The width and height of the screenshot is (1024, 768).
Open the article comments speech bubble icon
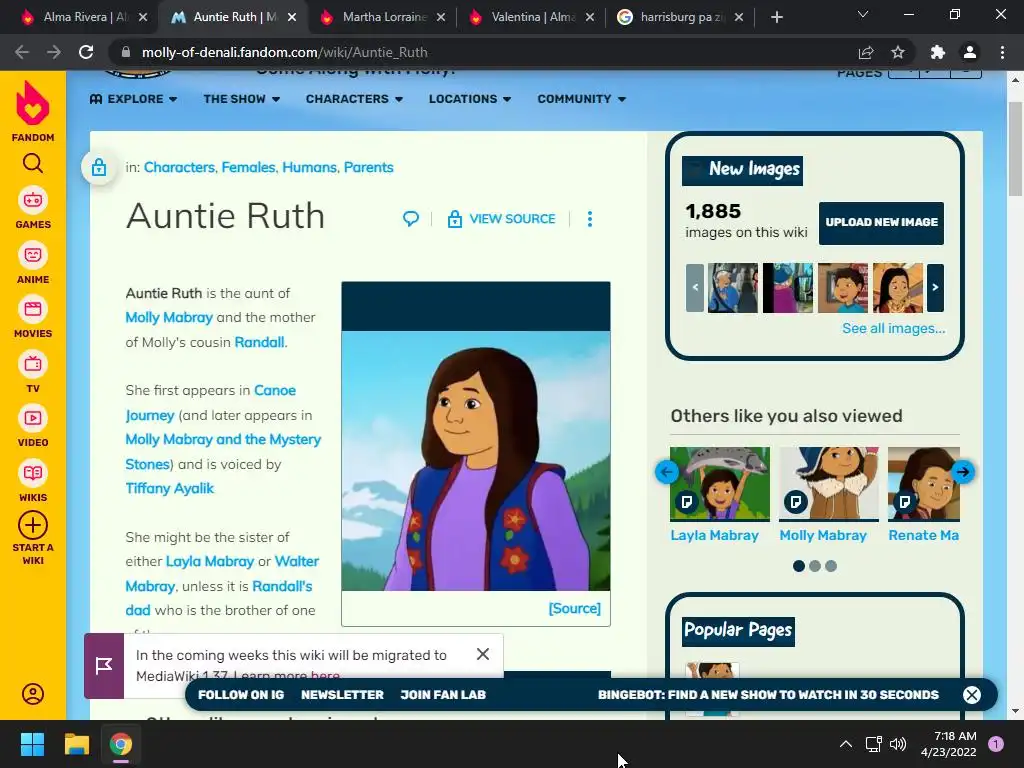tap(411, 219)
